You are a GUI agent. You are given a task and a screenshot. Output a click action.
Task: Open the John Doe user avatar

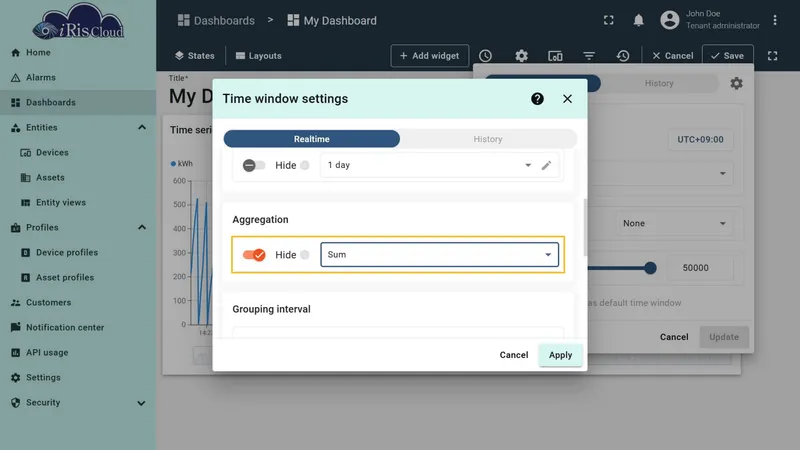point(670,20)
